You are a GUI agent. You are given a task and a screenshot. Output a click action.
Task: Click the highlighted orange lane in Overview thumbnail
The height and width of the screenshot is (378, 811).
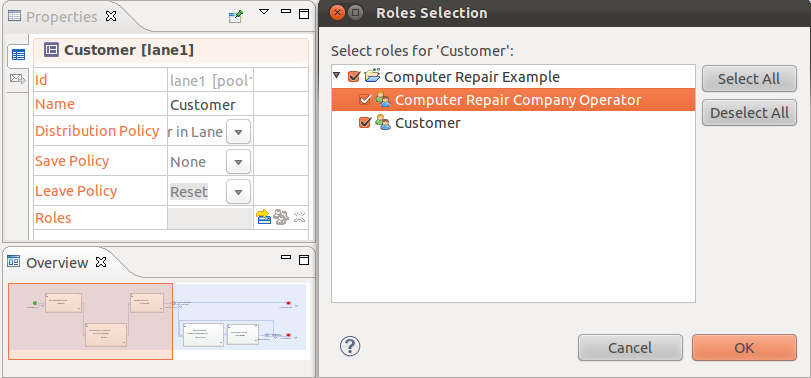91,321
